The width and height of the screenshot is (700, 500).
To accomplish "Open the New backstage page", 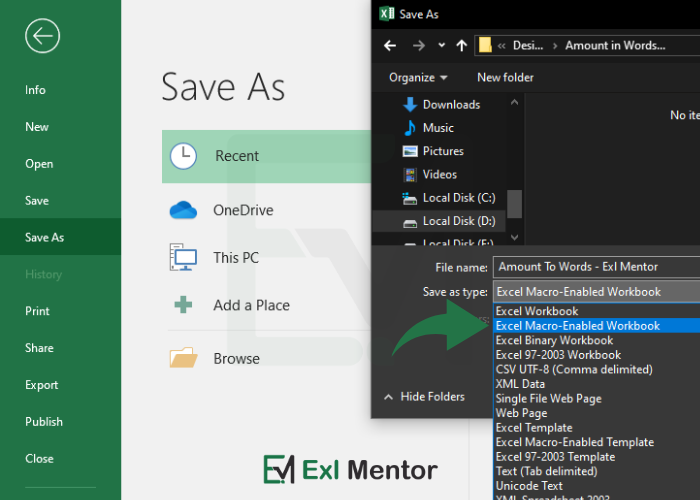I will (37, 127).
